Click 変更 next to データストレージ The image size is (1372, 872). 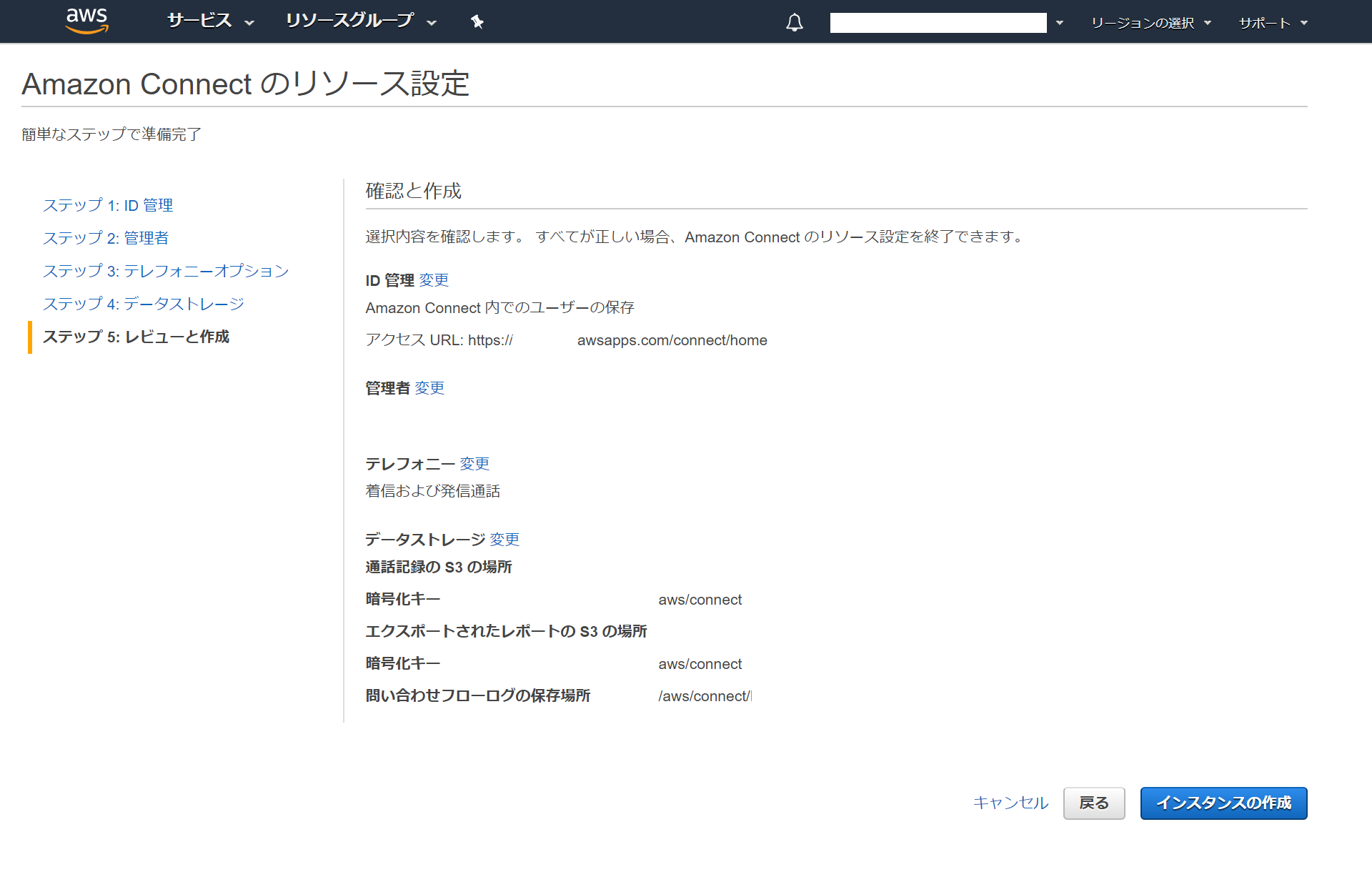coord(504,540)
